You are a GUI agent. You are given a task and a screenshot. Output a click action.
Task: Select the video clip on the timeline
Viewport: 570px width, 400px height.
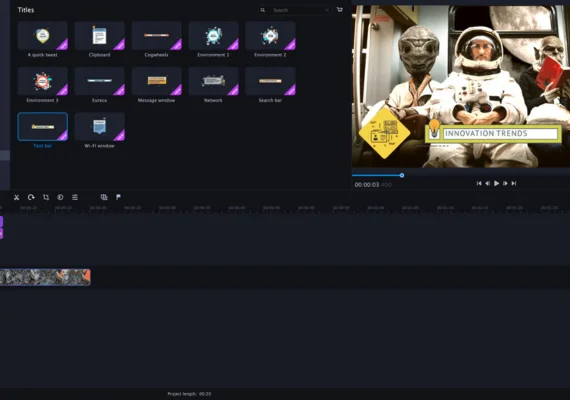tap(45, 277)
